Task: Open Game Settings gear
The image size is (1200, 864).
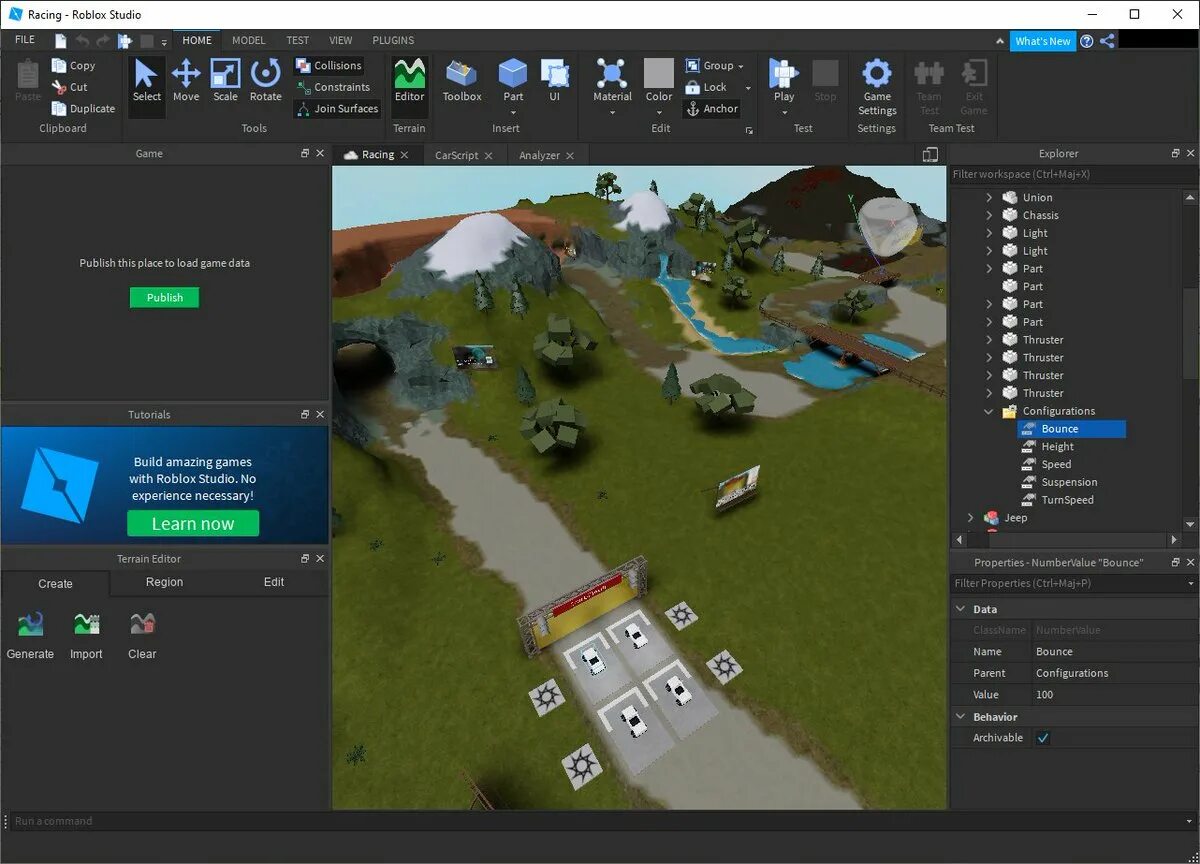Action: click(877, 86)
